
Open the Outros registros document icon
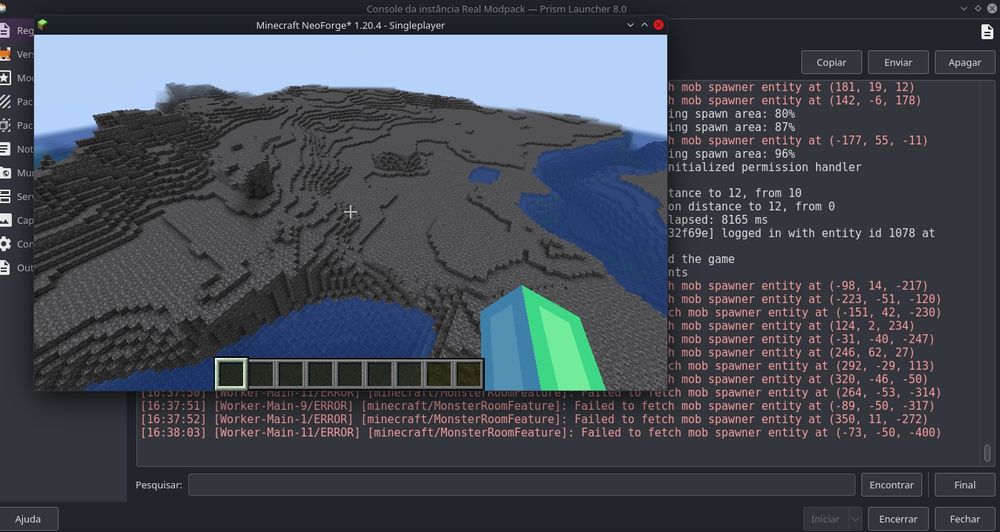tap(5, 267)
